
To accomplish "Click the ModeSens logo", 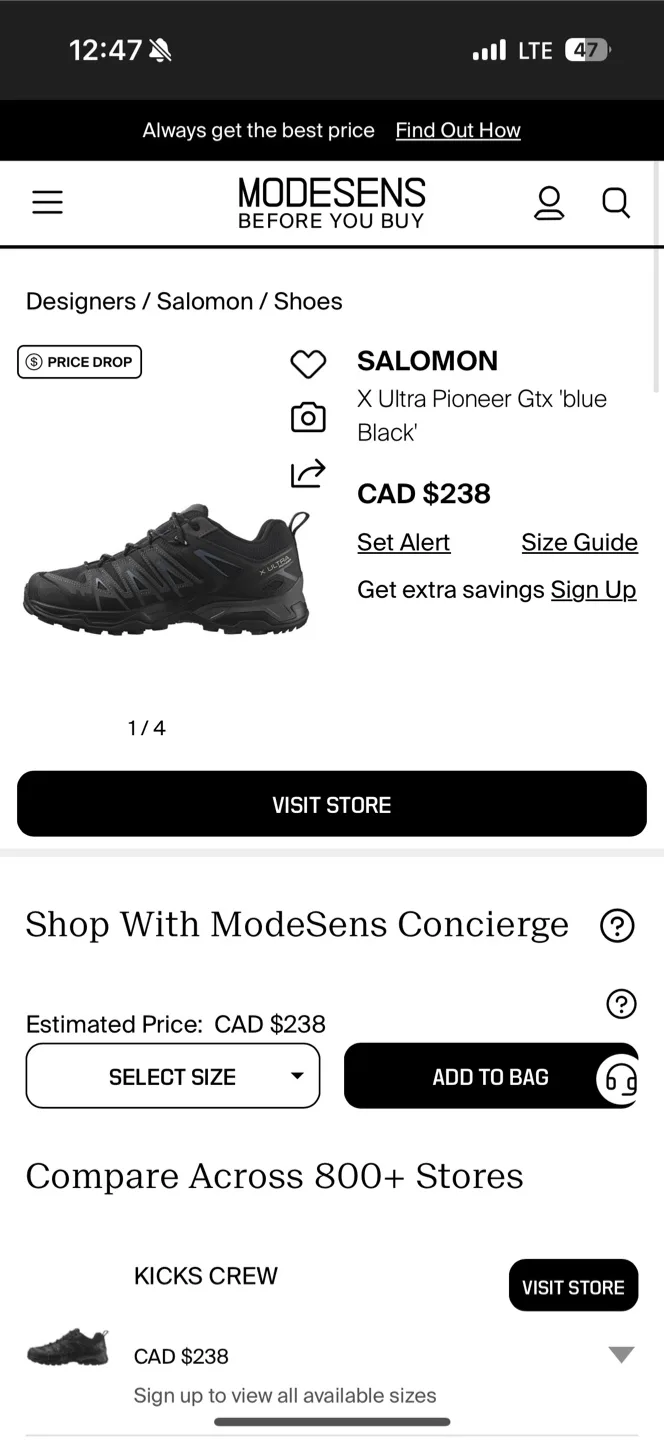I will [331, 201].
